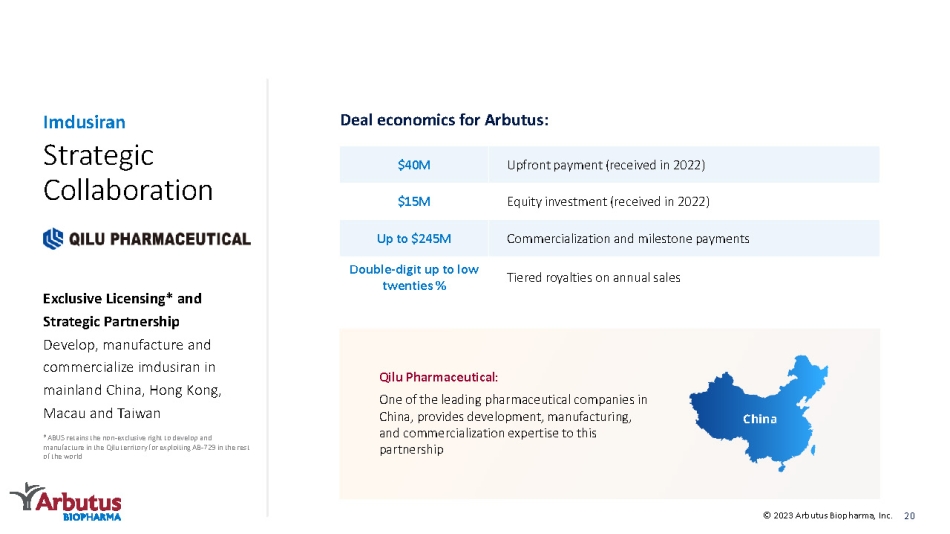Click the Arbutus Biopharma tree logo
Viewport: 950px width, 534px height.
point(65,502)
